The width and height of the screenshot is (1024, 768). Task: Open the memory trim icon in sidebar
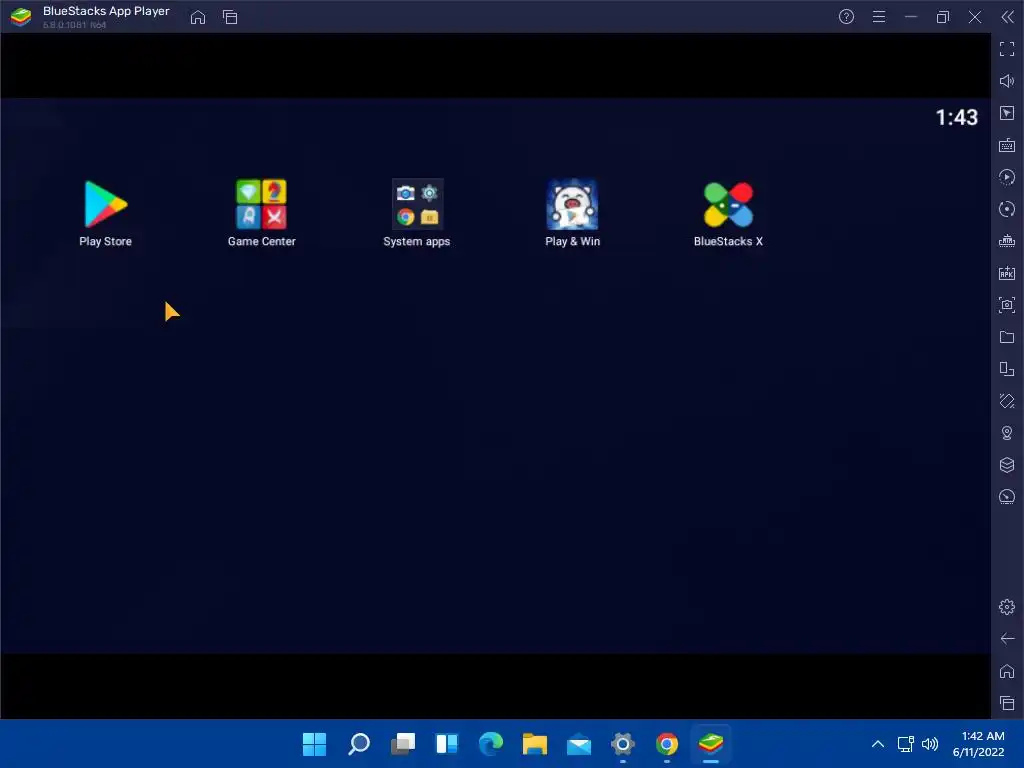coord(1007,241)
